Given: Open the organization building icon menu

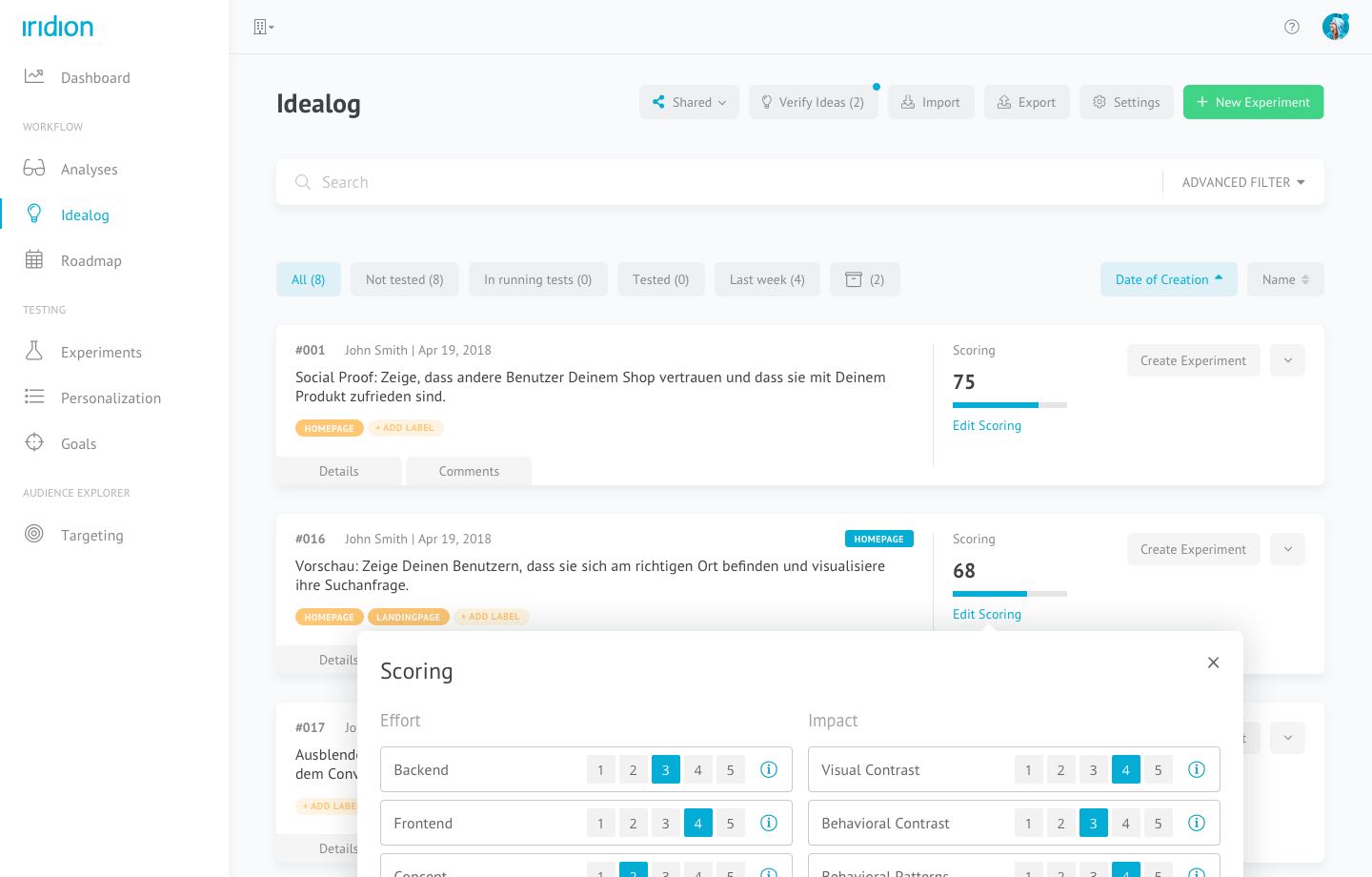Looking at the screenshot, I should click(263, 27).
